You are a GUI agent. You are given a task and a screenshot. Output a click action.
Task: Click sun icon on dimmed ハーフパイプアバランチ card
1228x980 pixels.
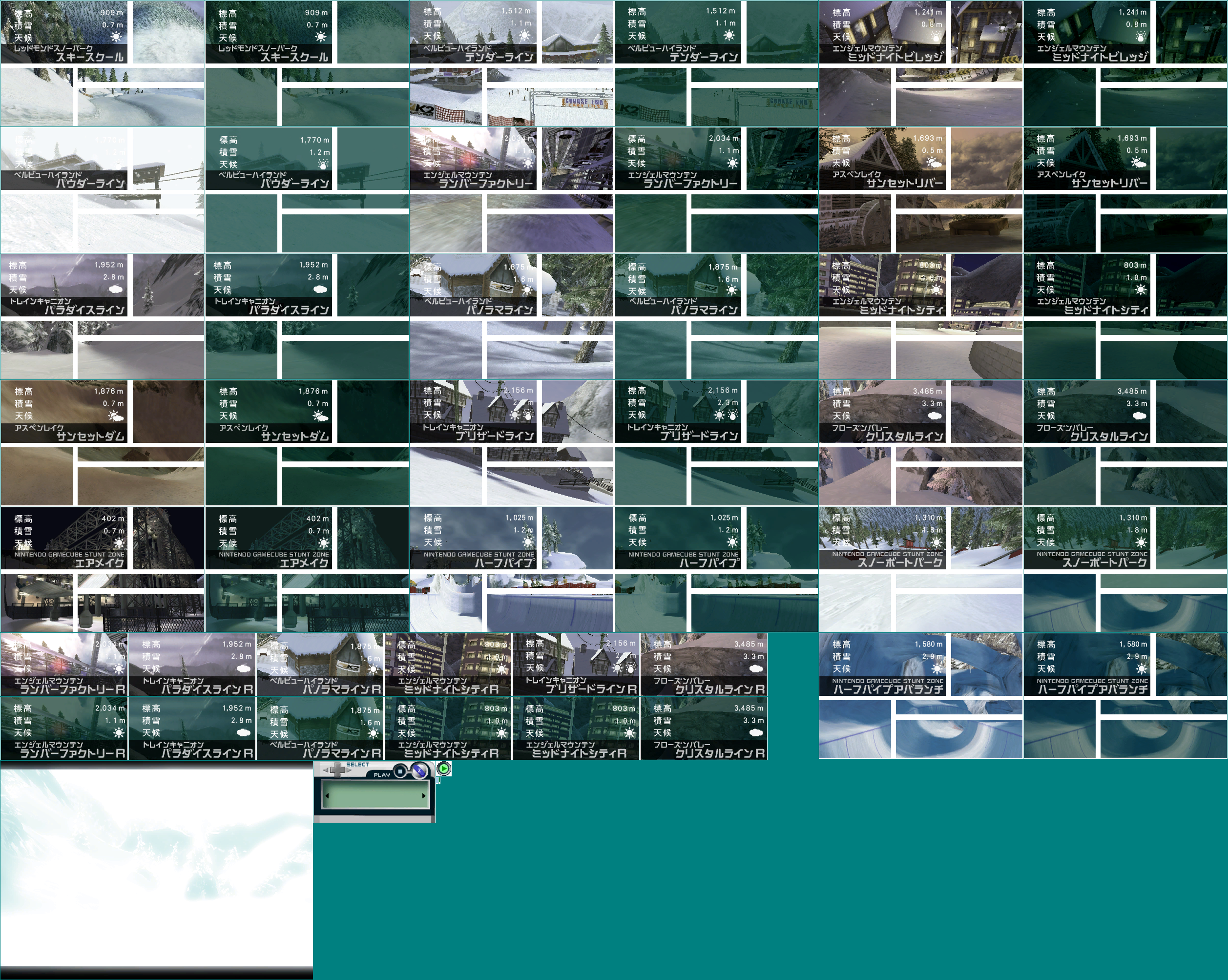[x=1141, y=668]
